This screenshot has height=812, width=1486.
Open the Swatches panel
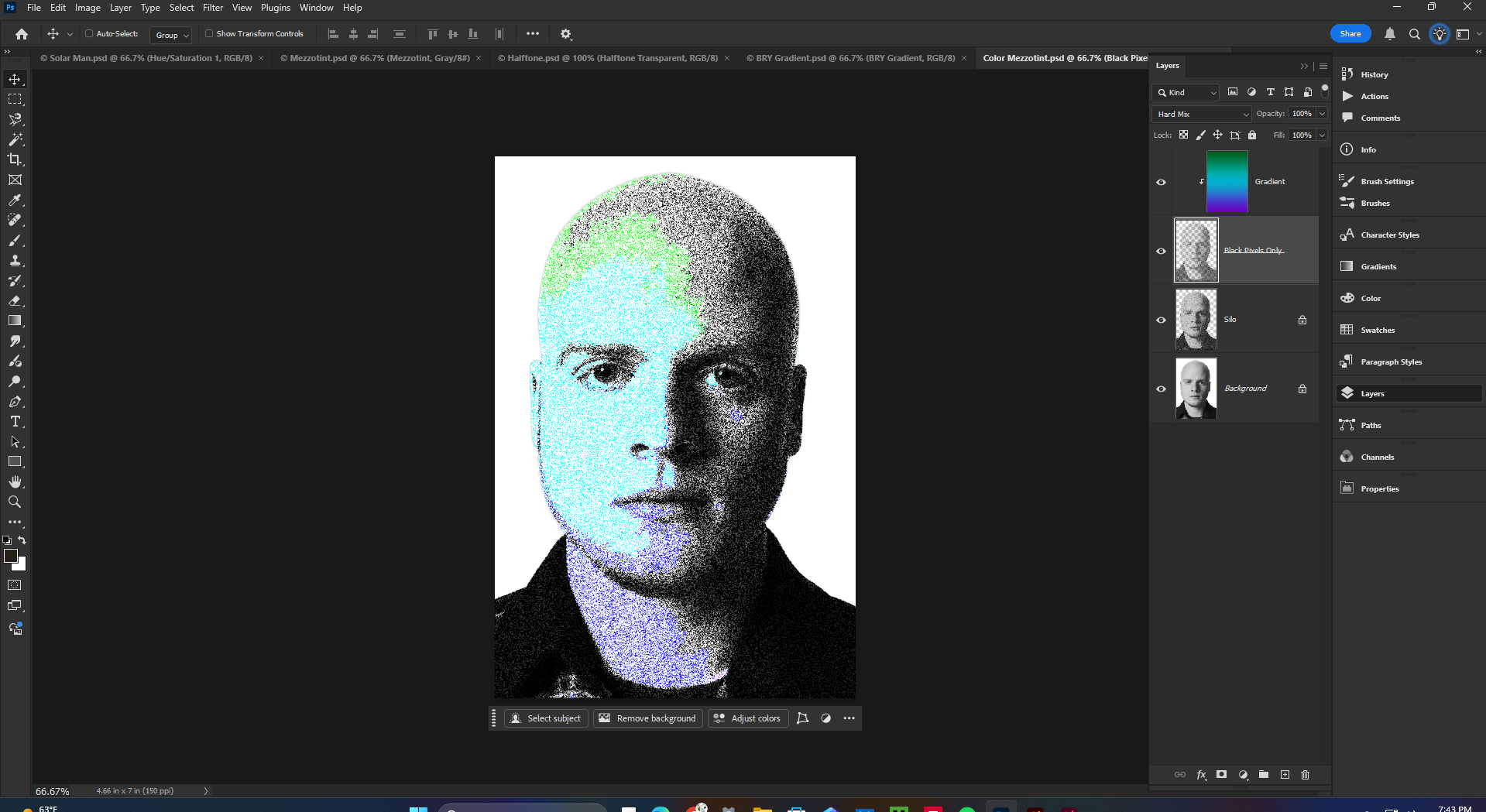[1378, 329]
